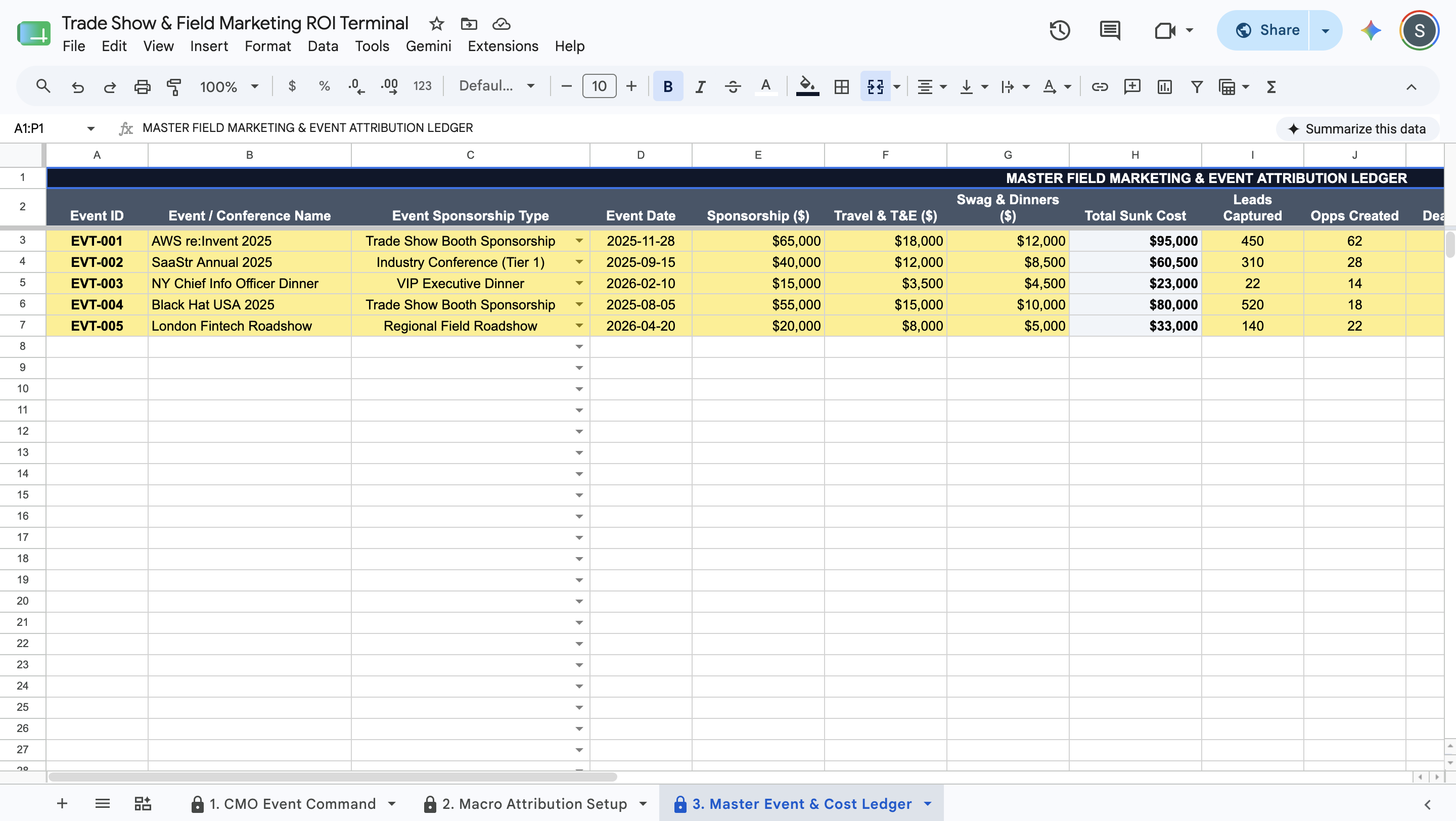Click the horizontal scrollbar

click(332, 777)
